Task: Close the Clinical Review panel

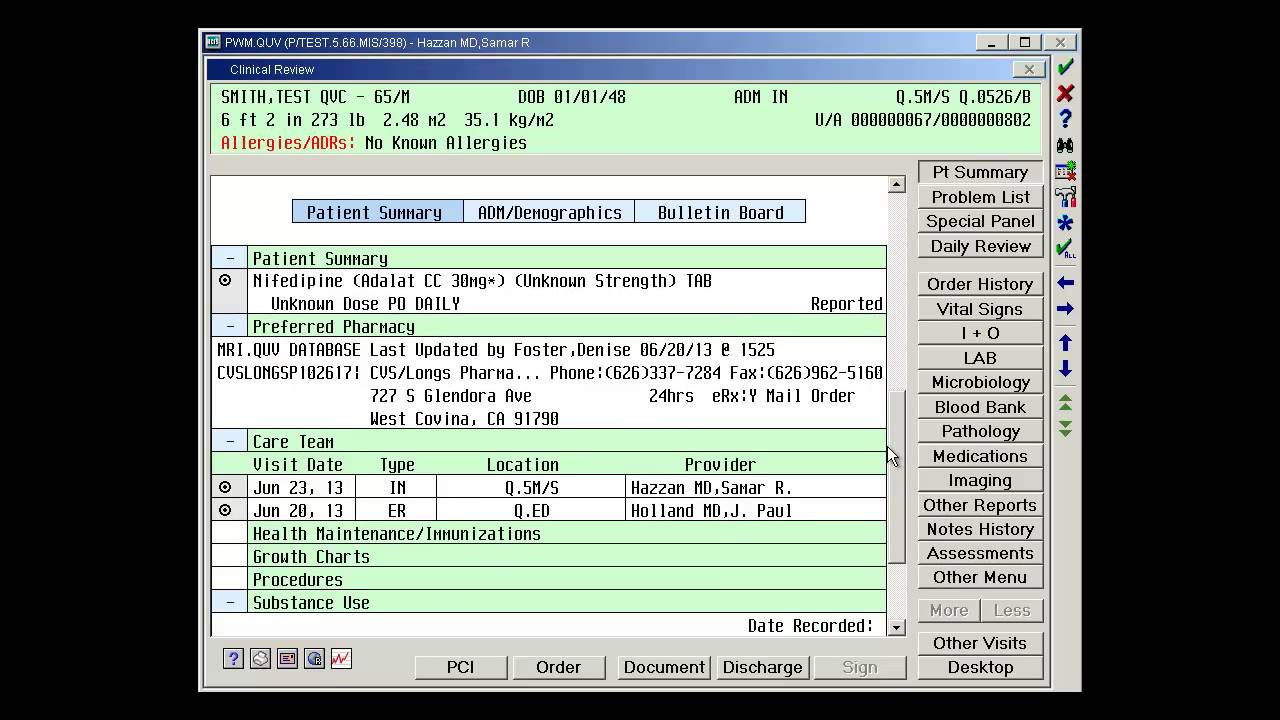Action: [x=1029, y=69]
